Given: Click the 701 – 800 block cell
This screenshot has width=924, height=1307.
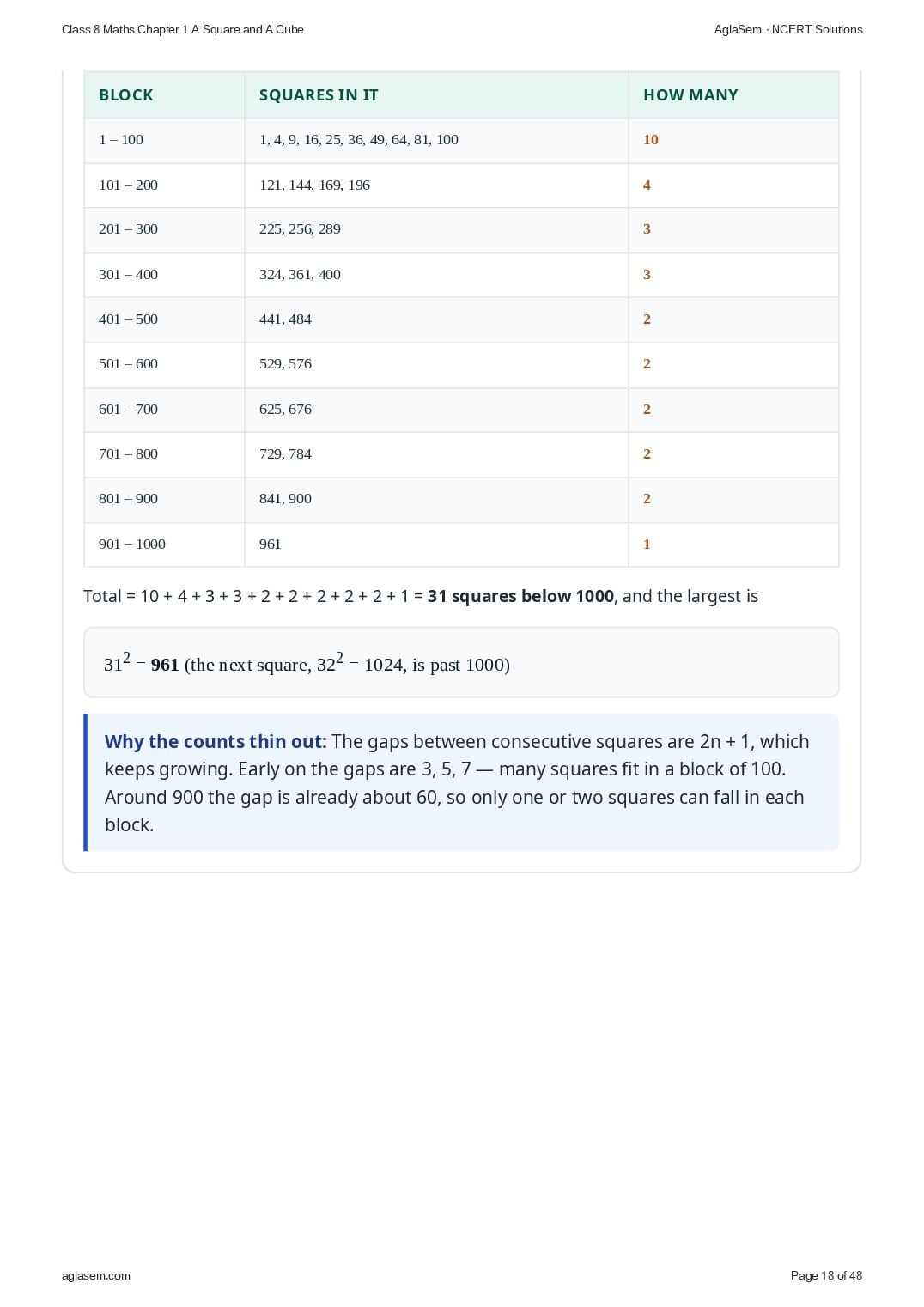Looking at the screenshot, I should (x=164, y=454).
